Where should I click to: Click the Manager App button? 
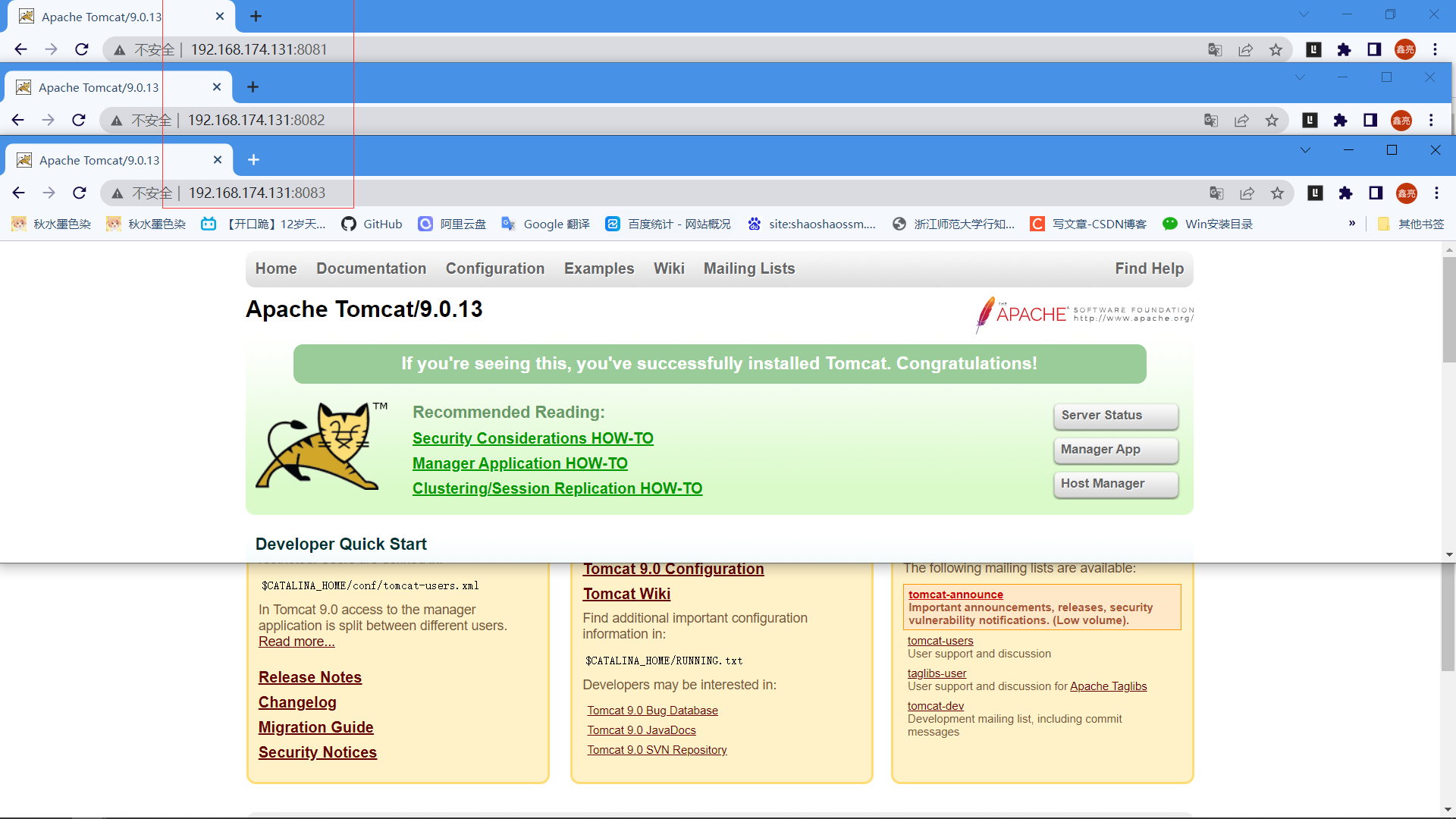[x=1115, y=450]
